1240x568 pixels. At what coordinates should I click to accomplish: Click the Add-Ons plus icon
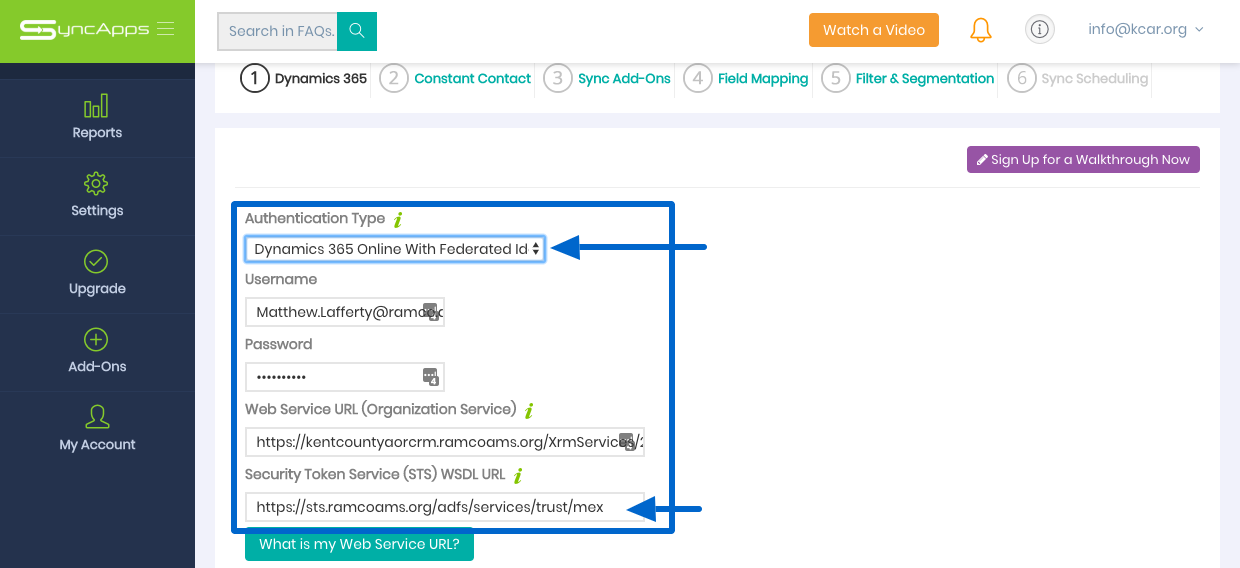(x=96, y=340)
